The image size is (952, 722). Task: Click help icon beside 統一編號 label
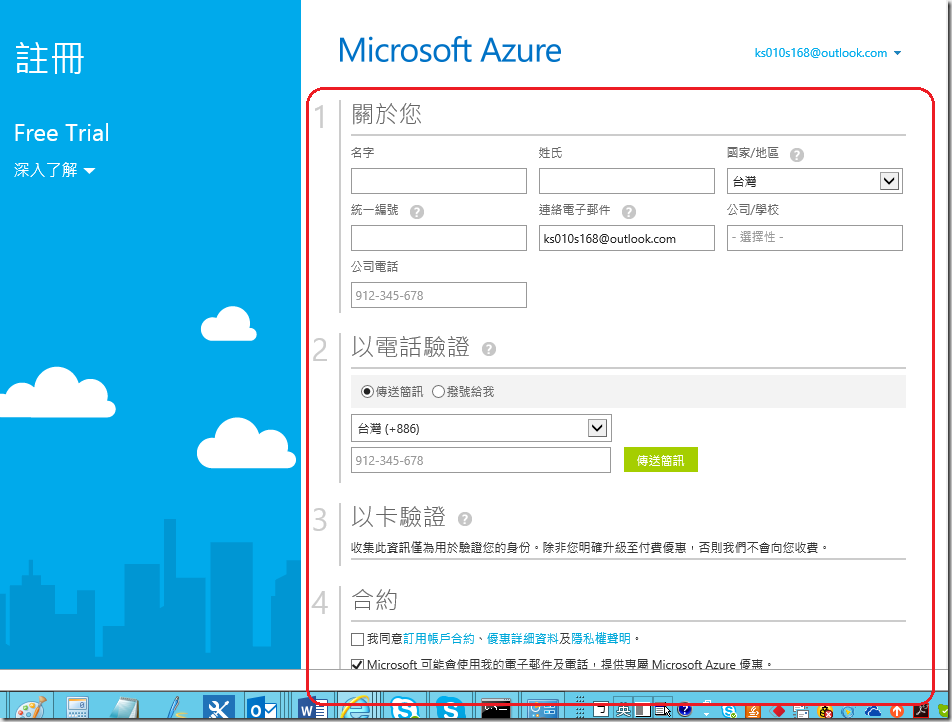point(417,212)
